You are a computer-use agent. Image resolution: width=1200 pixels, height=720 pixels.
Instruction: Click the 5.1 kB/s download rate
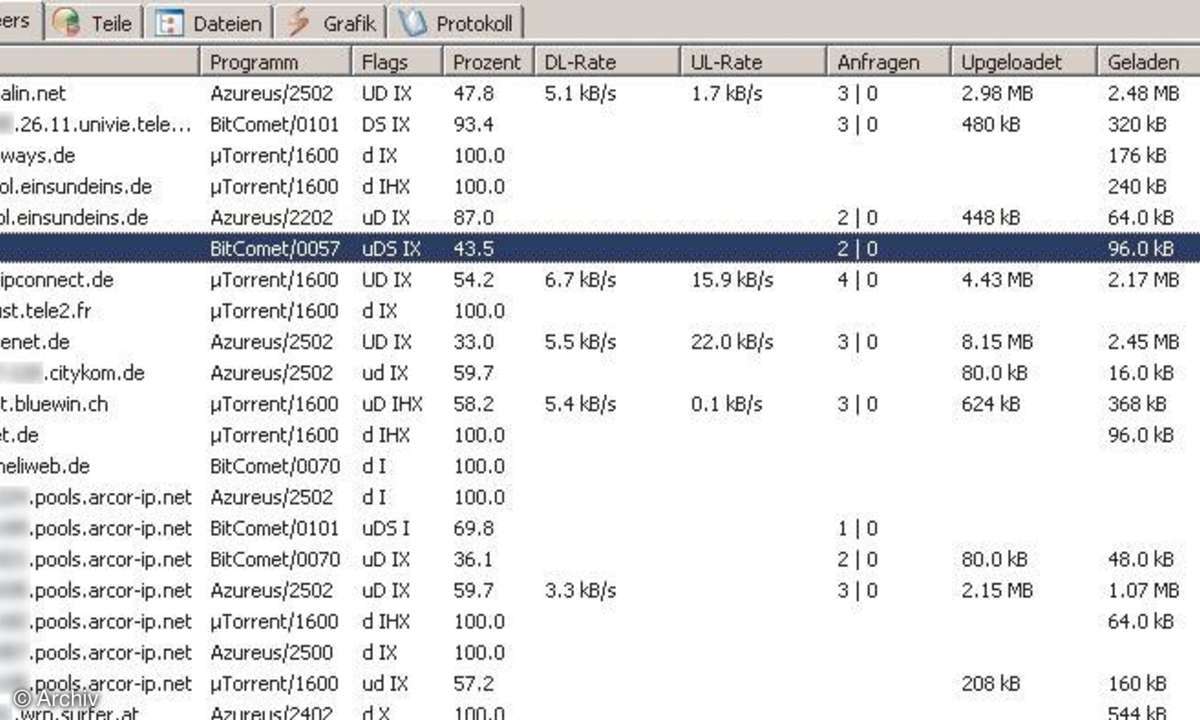click(x=580, y=93)
